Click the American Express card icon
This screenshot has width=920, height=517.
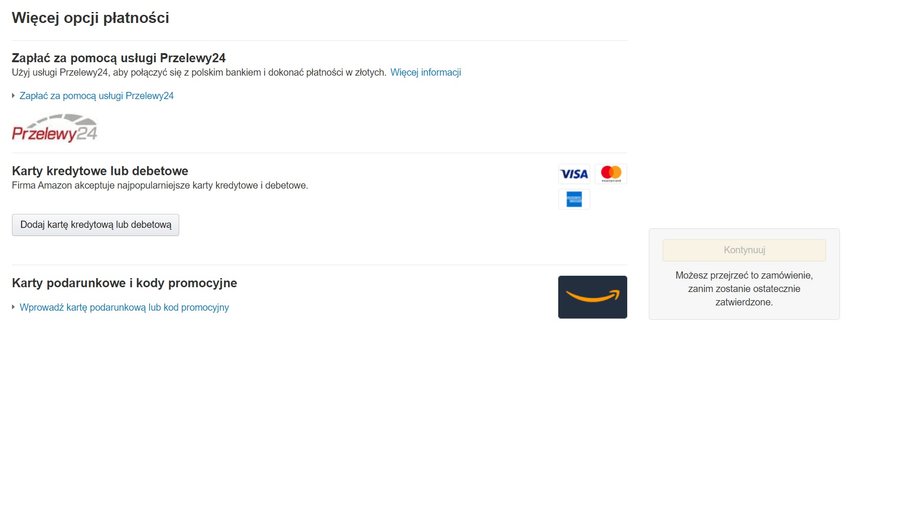(574, 200)
